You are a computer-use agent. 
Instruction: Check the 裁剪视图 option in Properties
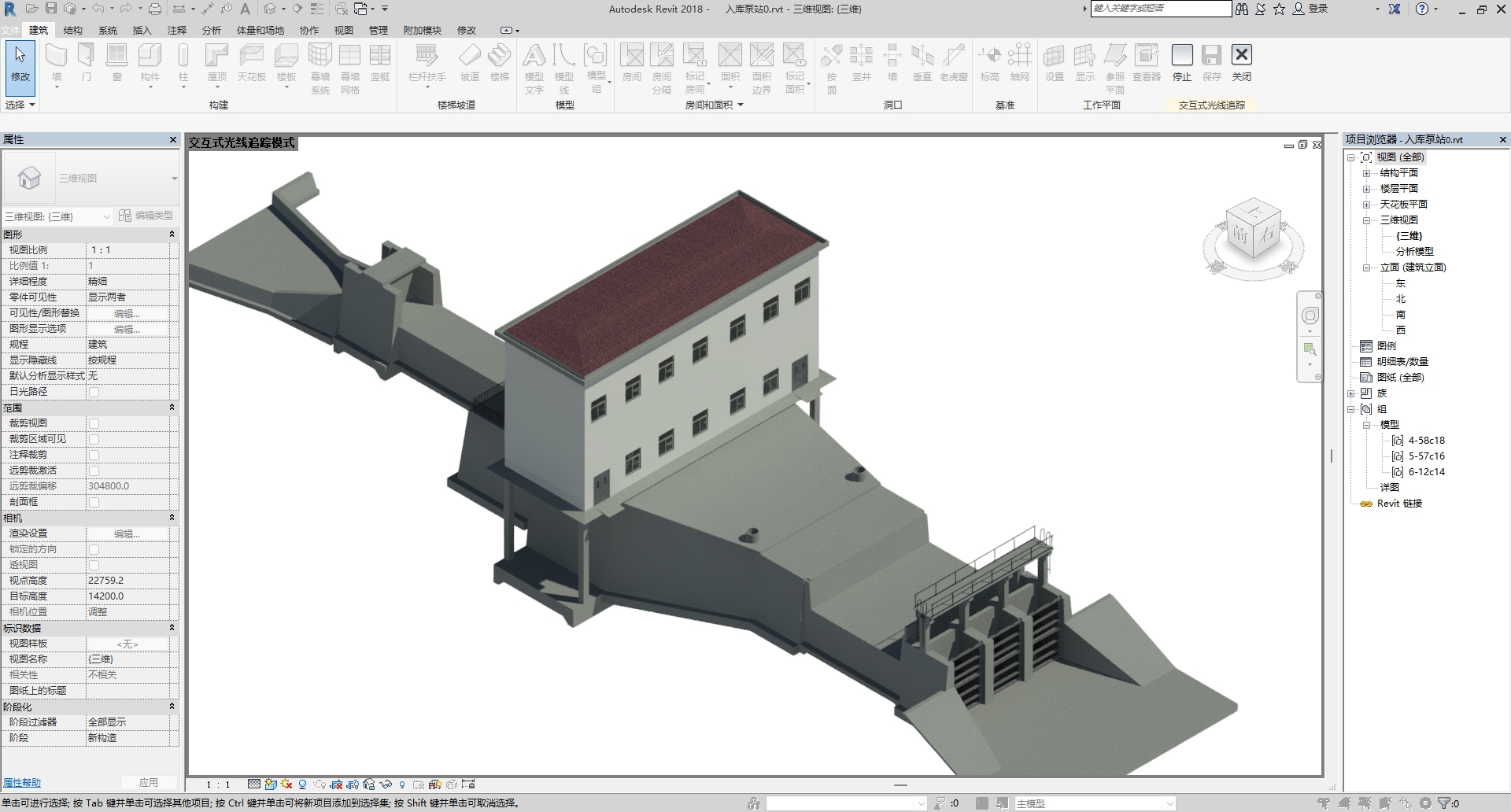coord(94,423)
